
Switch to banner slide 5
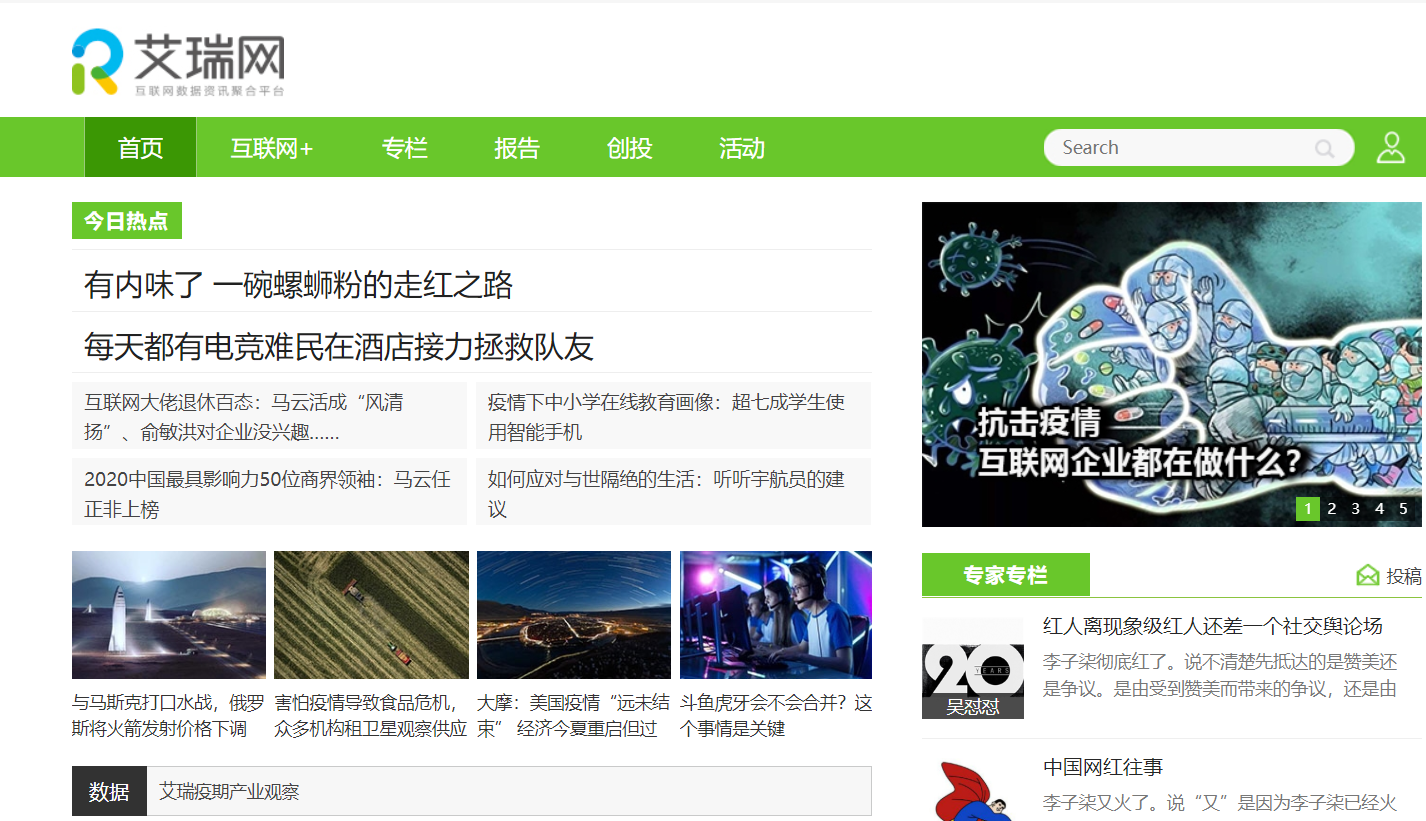point(1404,509)
